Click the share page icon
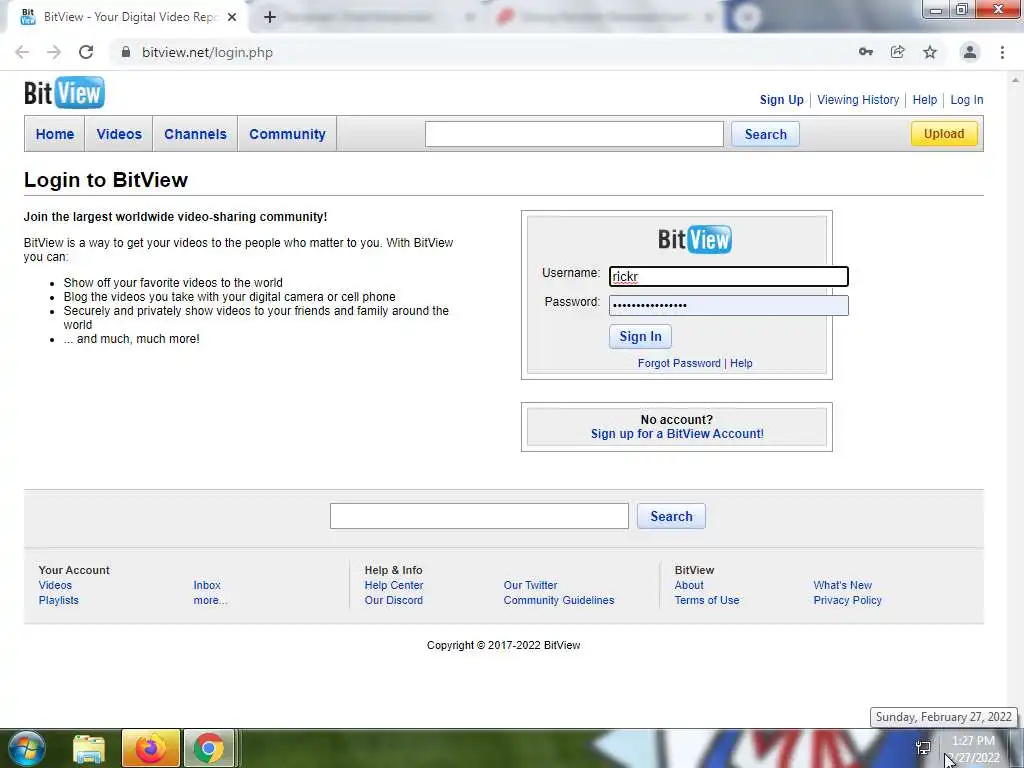 [898, 52]
